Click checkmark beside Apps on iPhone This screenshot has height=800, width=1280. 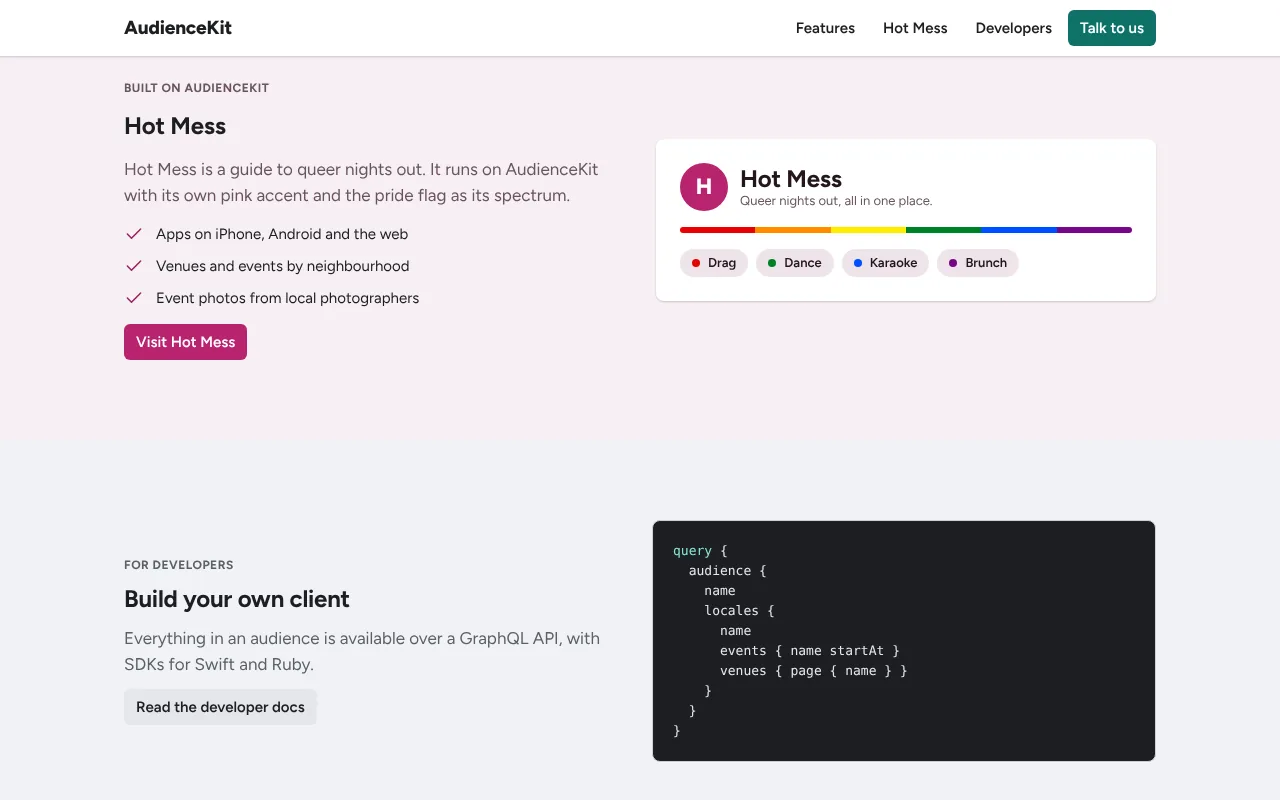tap(134, 234)
